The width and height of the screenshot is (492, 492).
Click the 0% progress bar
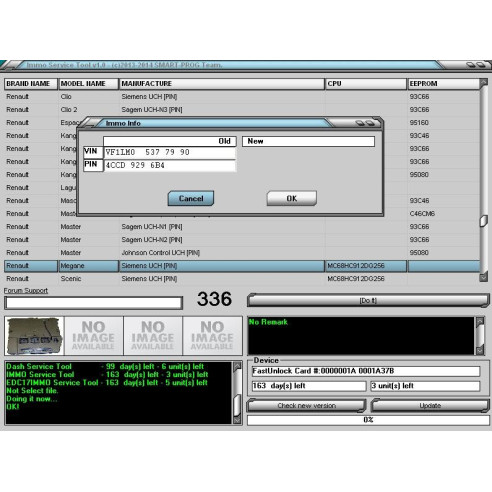point(368,420)
